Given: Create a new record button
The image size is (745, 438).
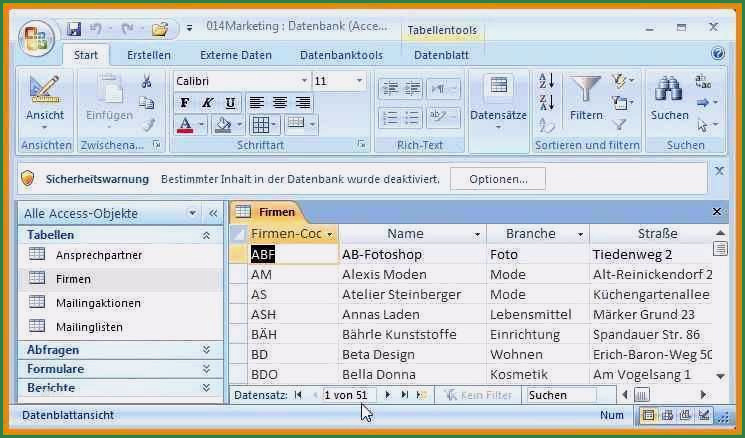Looking at the screenshot, I should coord(421,395).
